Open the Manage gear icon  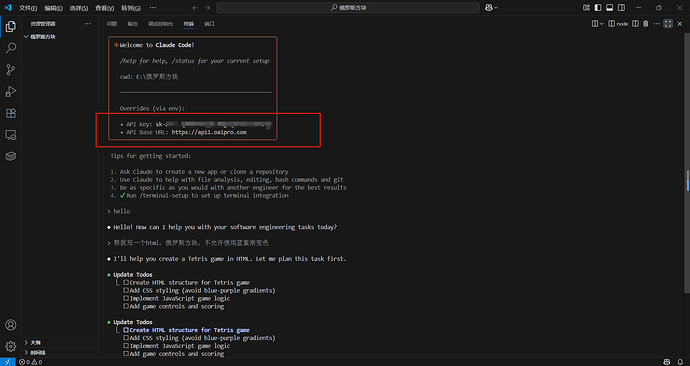point(11,346)
